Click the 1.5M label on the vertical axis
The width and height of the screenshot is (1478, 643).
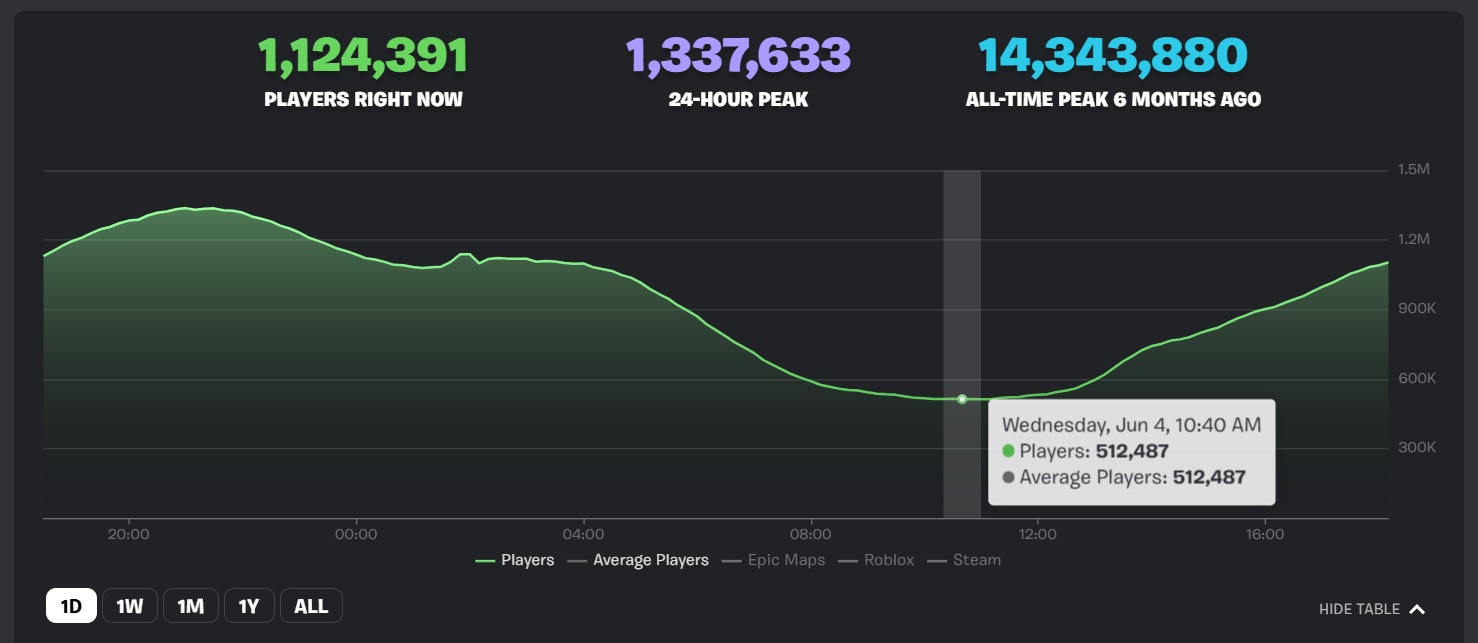pos(1414,170)
